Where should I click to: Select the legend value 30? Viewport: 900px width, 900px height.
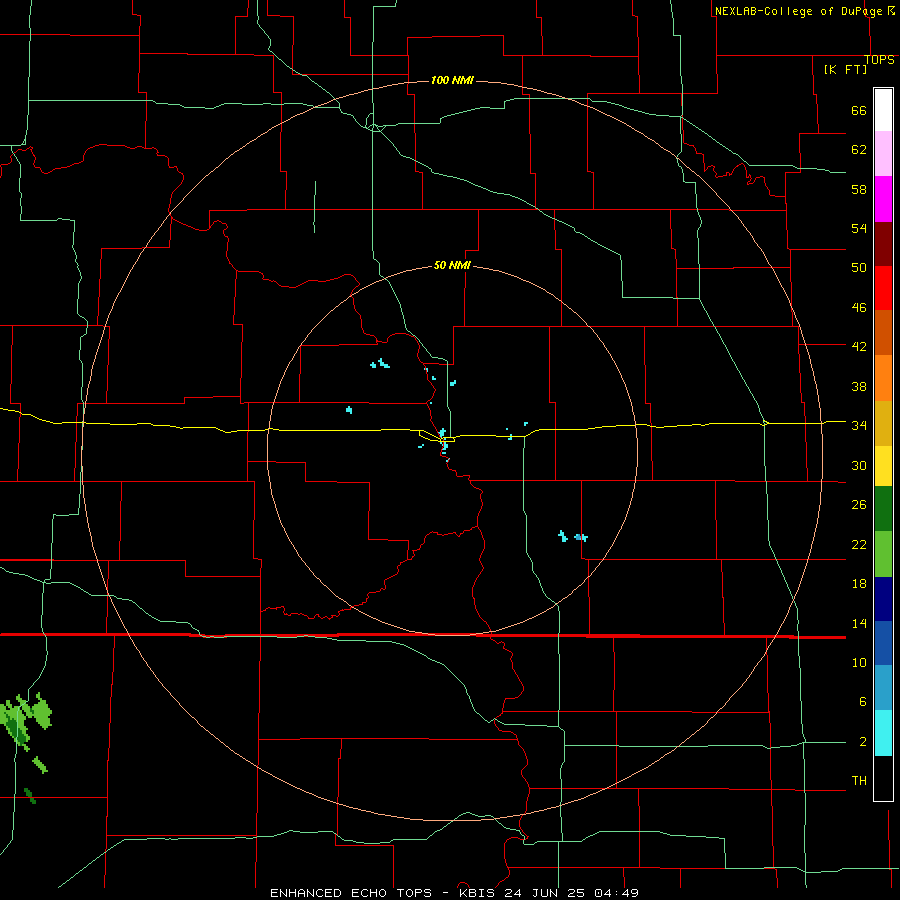859,465
